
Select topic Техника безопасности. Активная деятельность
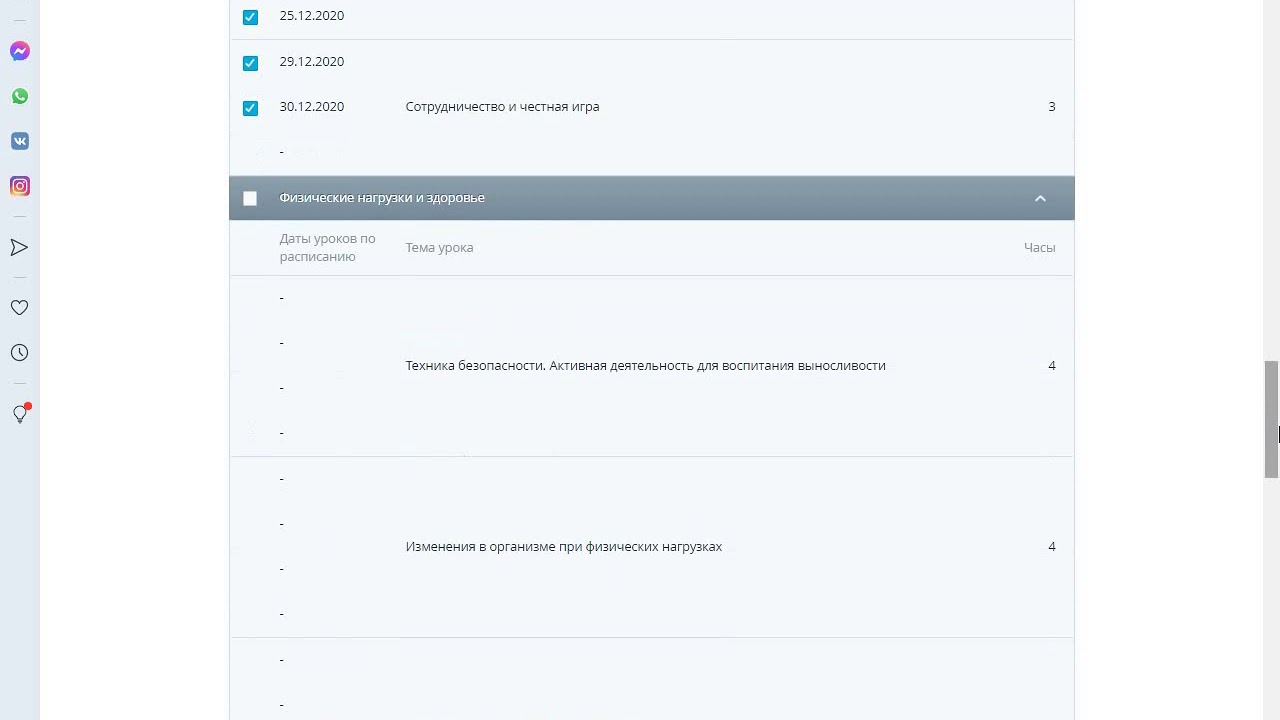click(x=645, y=366)
